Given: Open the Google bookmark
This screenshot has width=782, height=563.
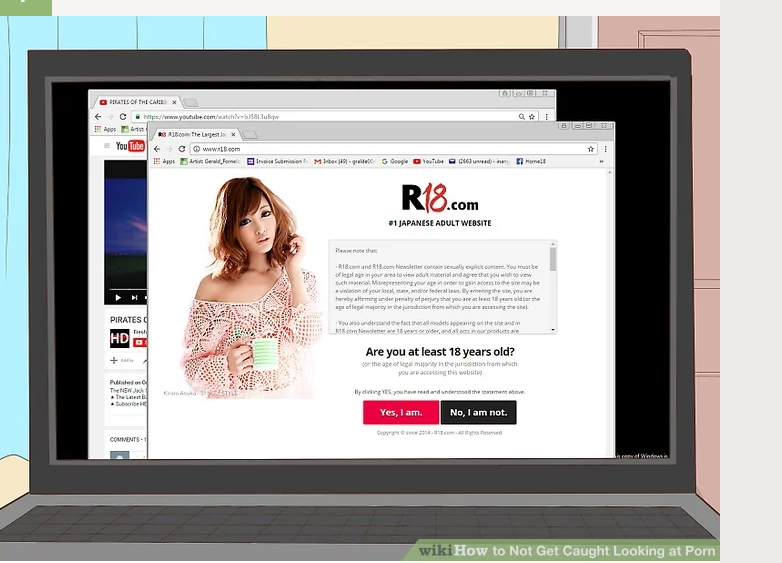Looking at the screenshot, I should coord(394,162).
